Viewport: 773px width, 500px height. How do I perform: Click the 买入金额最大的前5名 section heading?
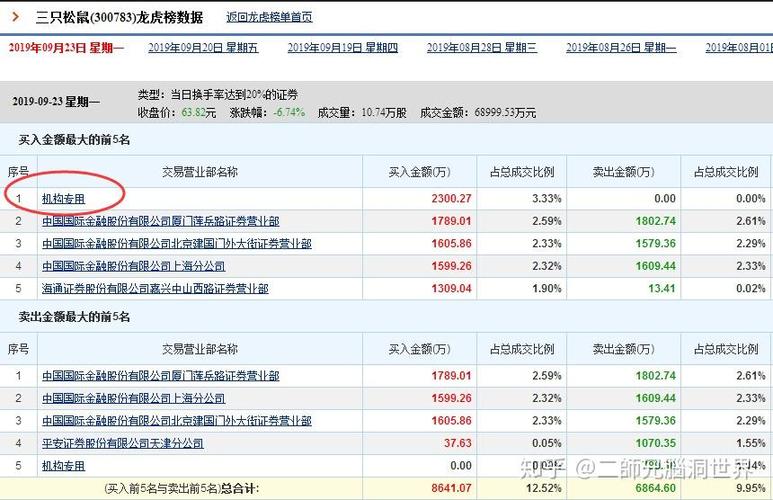pos(74,140)
